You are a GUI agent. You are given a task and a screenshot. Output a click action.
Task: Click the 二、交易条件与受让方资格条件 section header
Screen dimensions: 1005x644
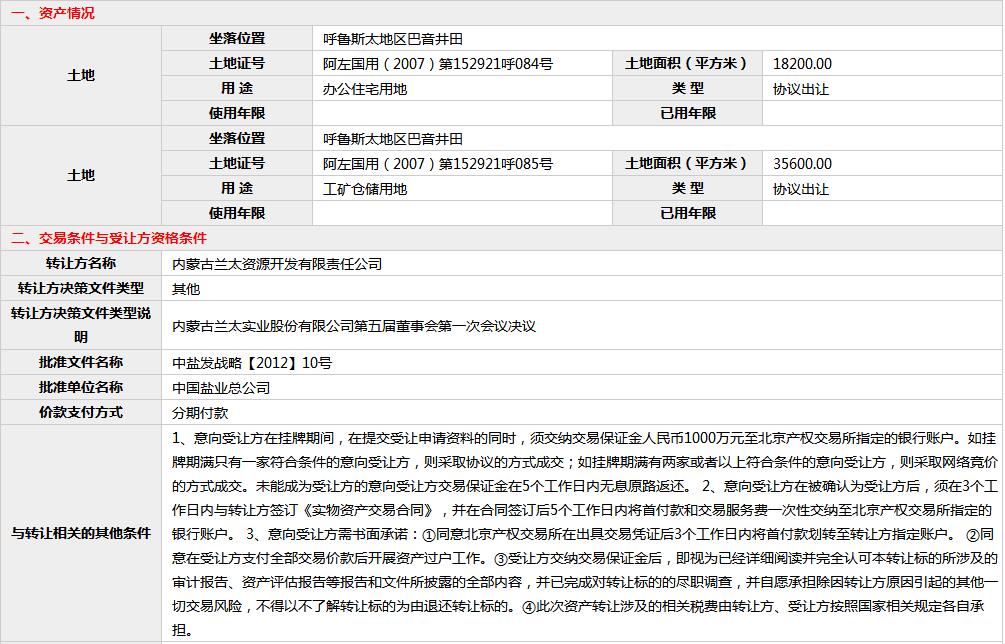pyautogui.click(x=108, y=238)
